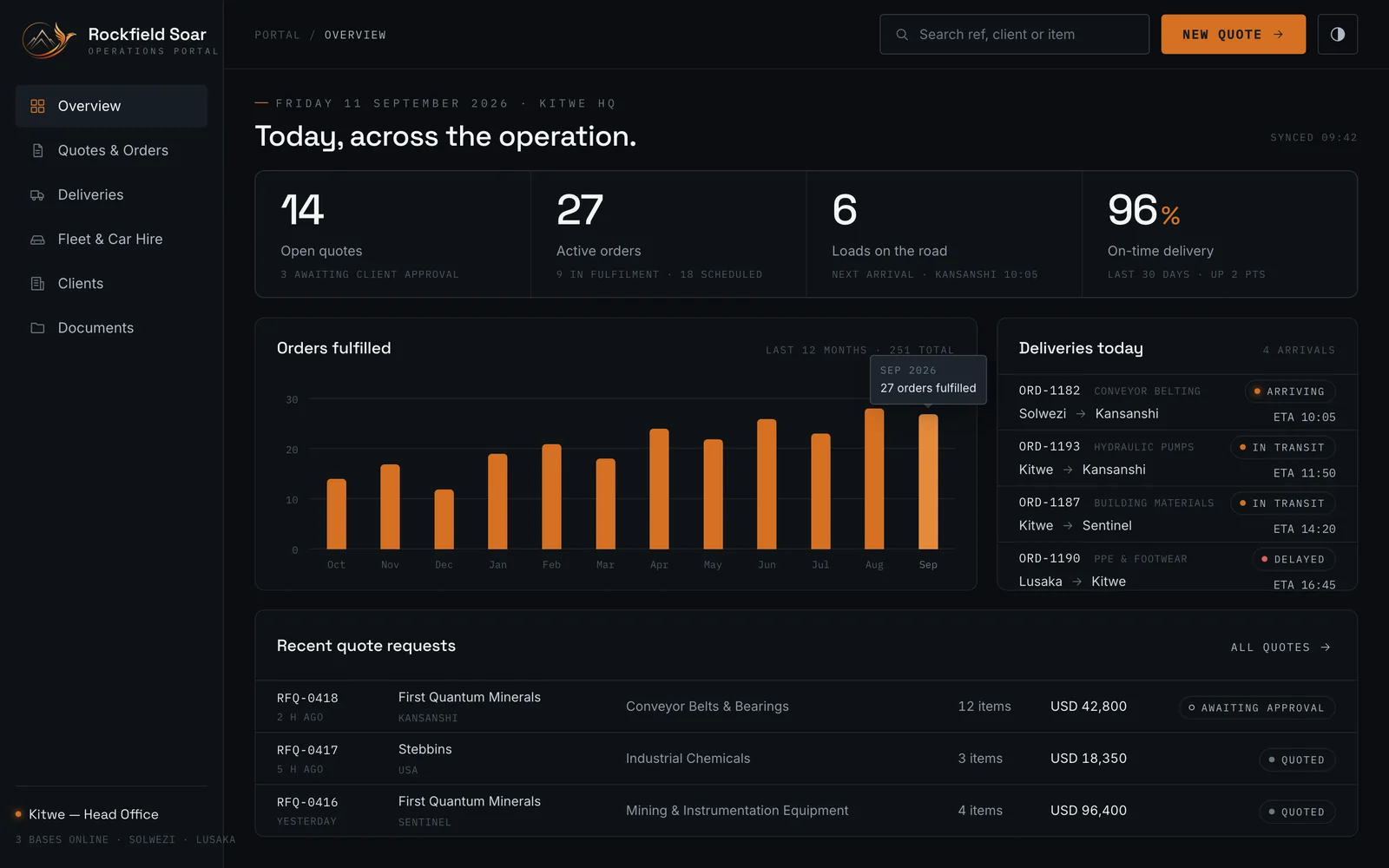Go to Deliveries section
This screenshot has height=868, width=1389.
[x=111, y=195]
